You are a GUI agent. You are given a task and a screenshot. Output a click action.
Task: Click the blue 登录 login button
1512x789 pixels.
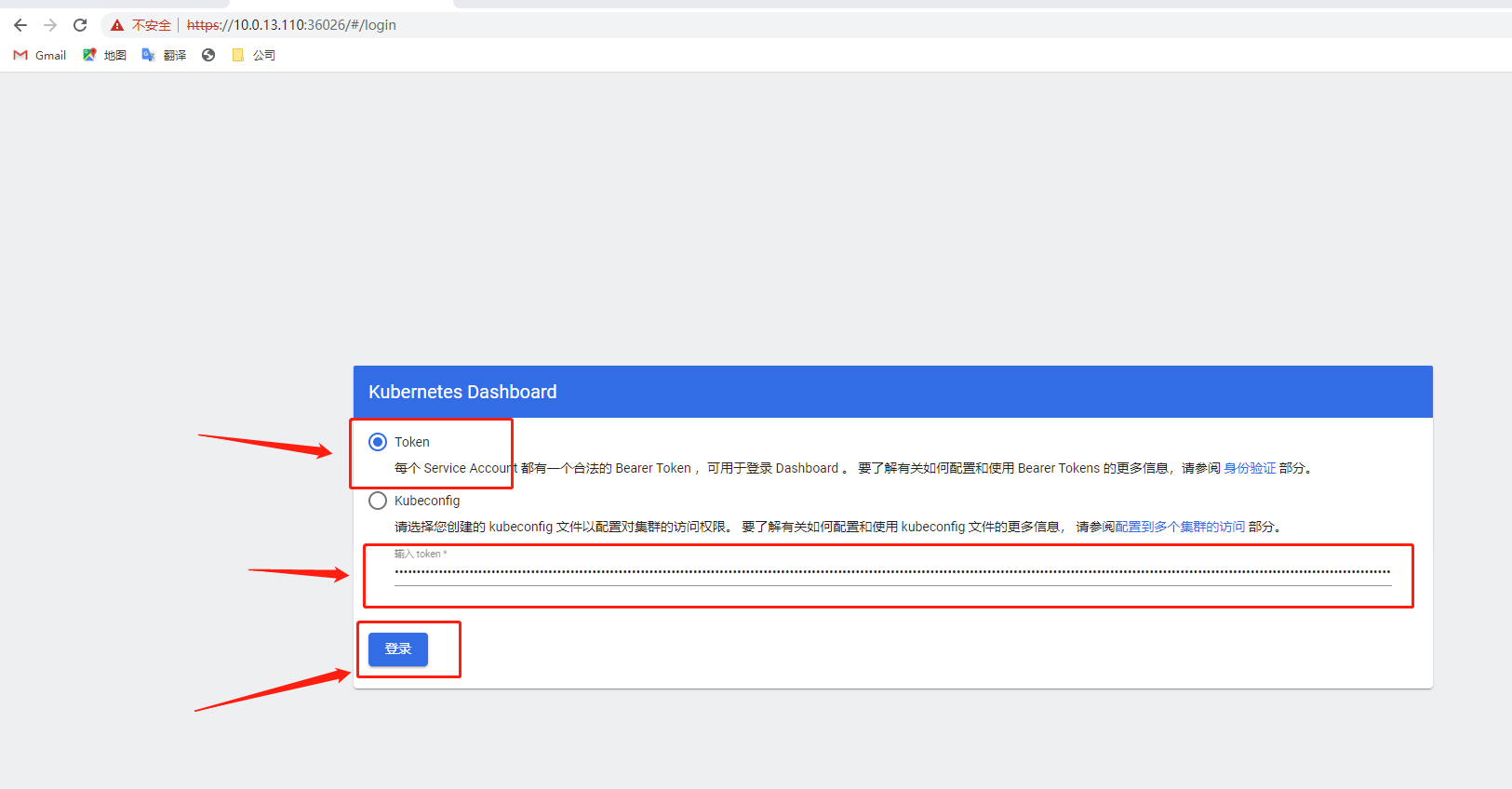(398, 649)
